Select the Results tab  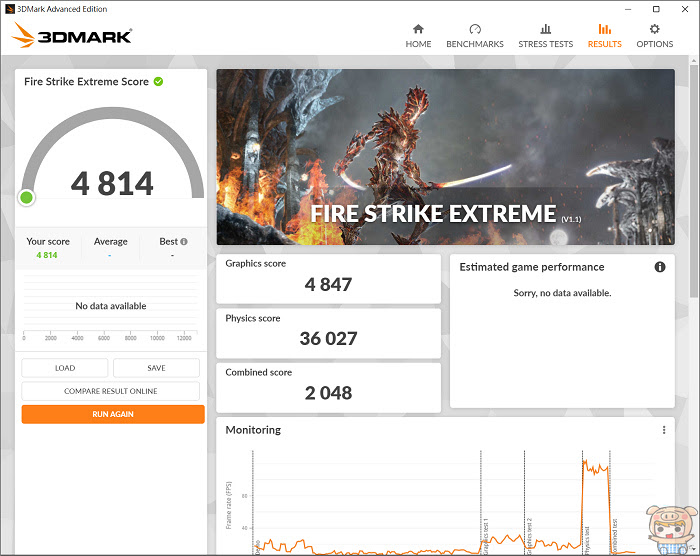(x=604, y=36)
